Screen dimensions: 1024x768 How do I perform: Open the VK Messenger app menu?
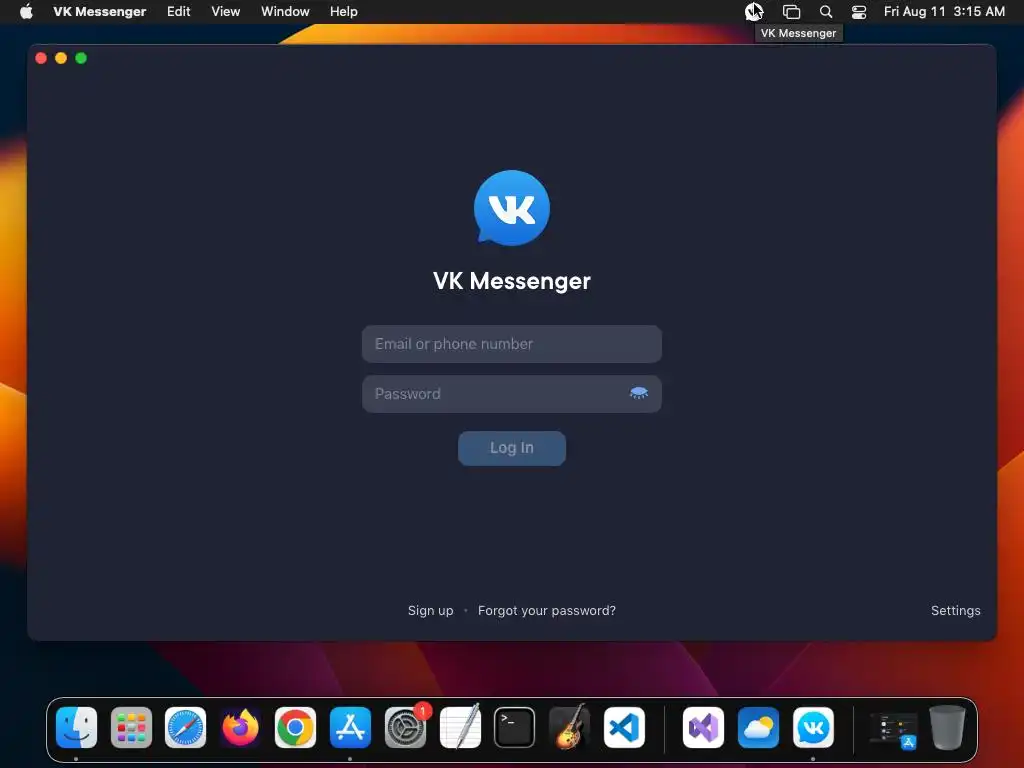point(100,12)
